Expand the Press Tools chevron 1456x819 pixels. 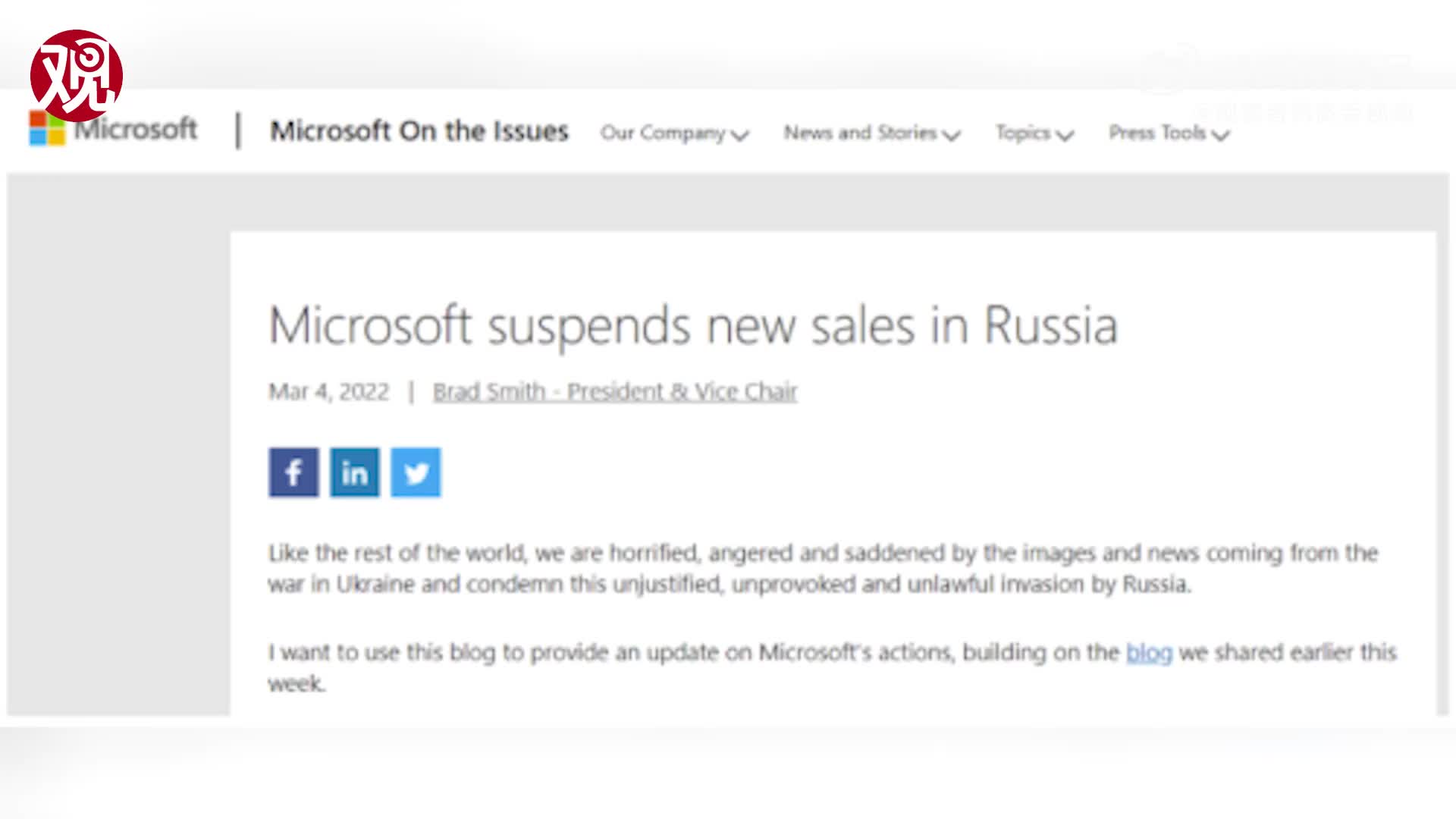1219,135
